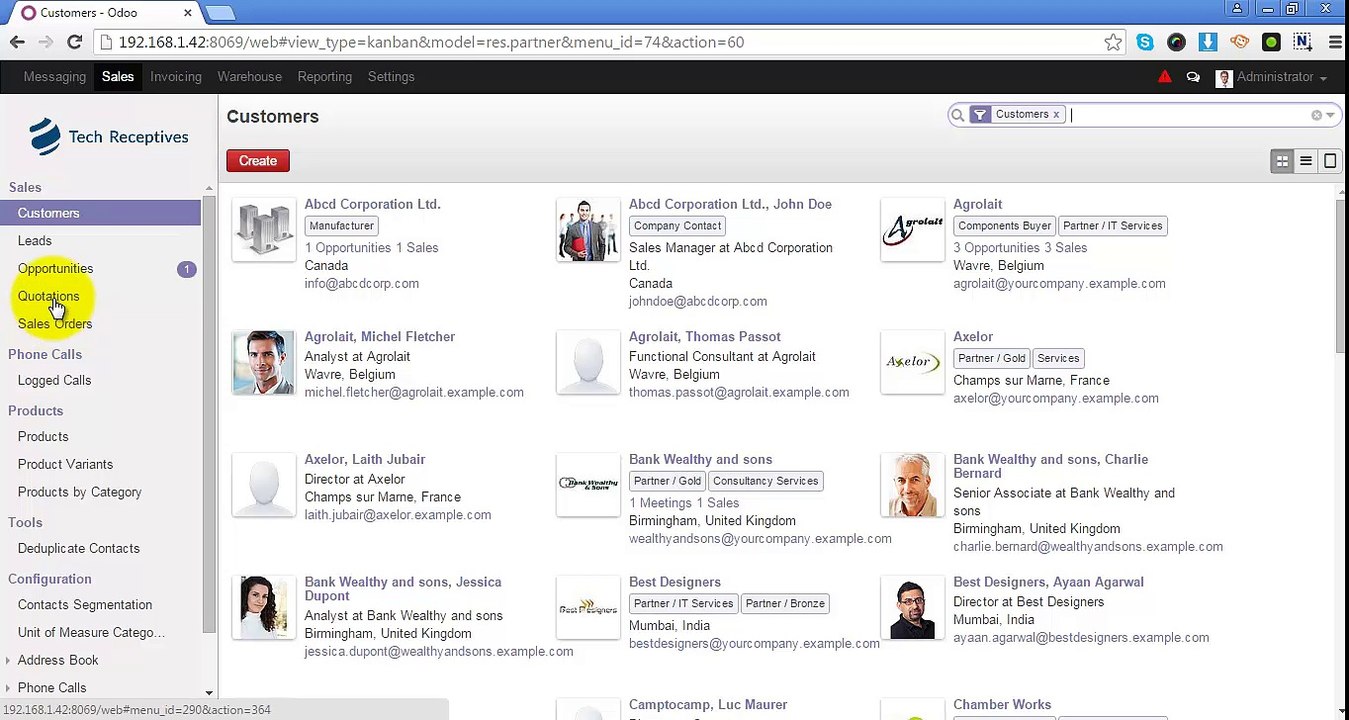Viewport: 1349px width, 720px height.
Task: Click the funnel filter icon in search
Action: (980, 115)
